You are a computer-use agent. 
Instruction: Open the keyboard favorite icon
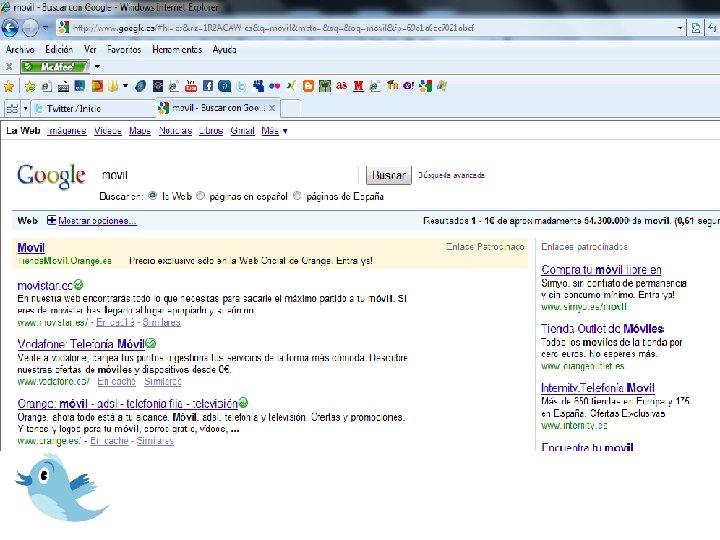coord(63,86)
